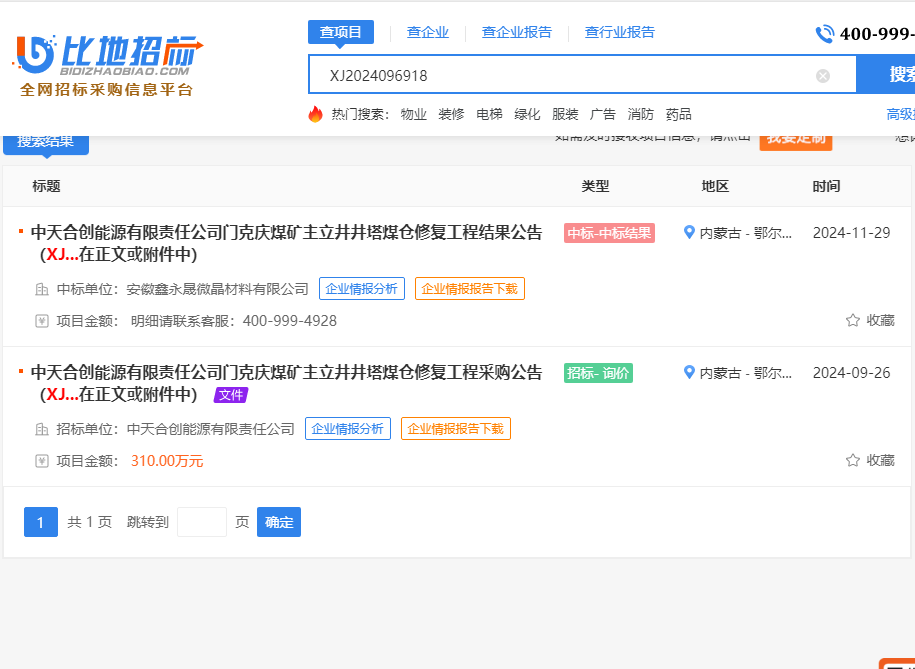Screen dimensions: 915x669
Task: Click the star icon in the 采购公告 row
Action: pyautogui.click(x=853, y=460)
